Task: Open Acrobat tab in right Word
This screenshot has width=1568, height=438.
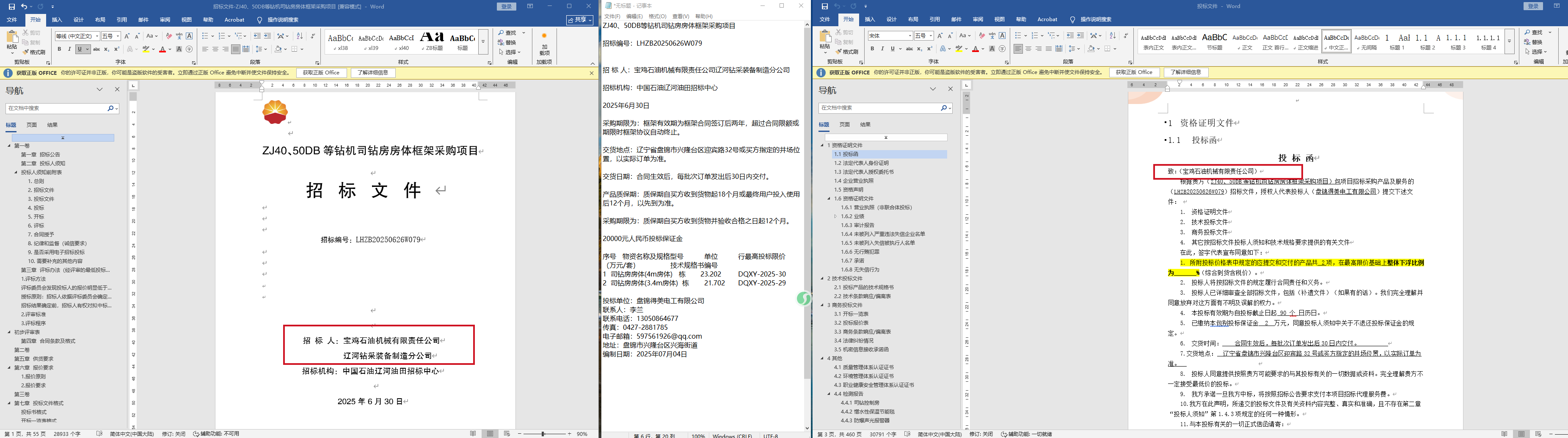Action: tap(1047, 19)
